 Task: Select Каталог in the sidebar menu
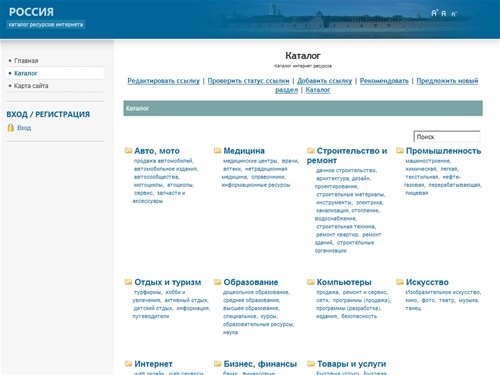26,73
